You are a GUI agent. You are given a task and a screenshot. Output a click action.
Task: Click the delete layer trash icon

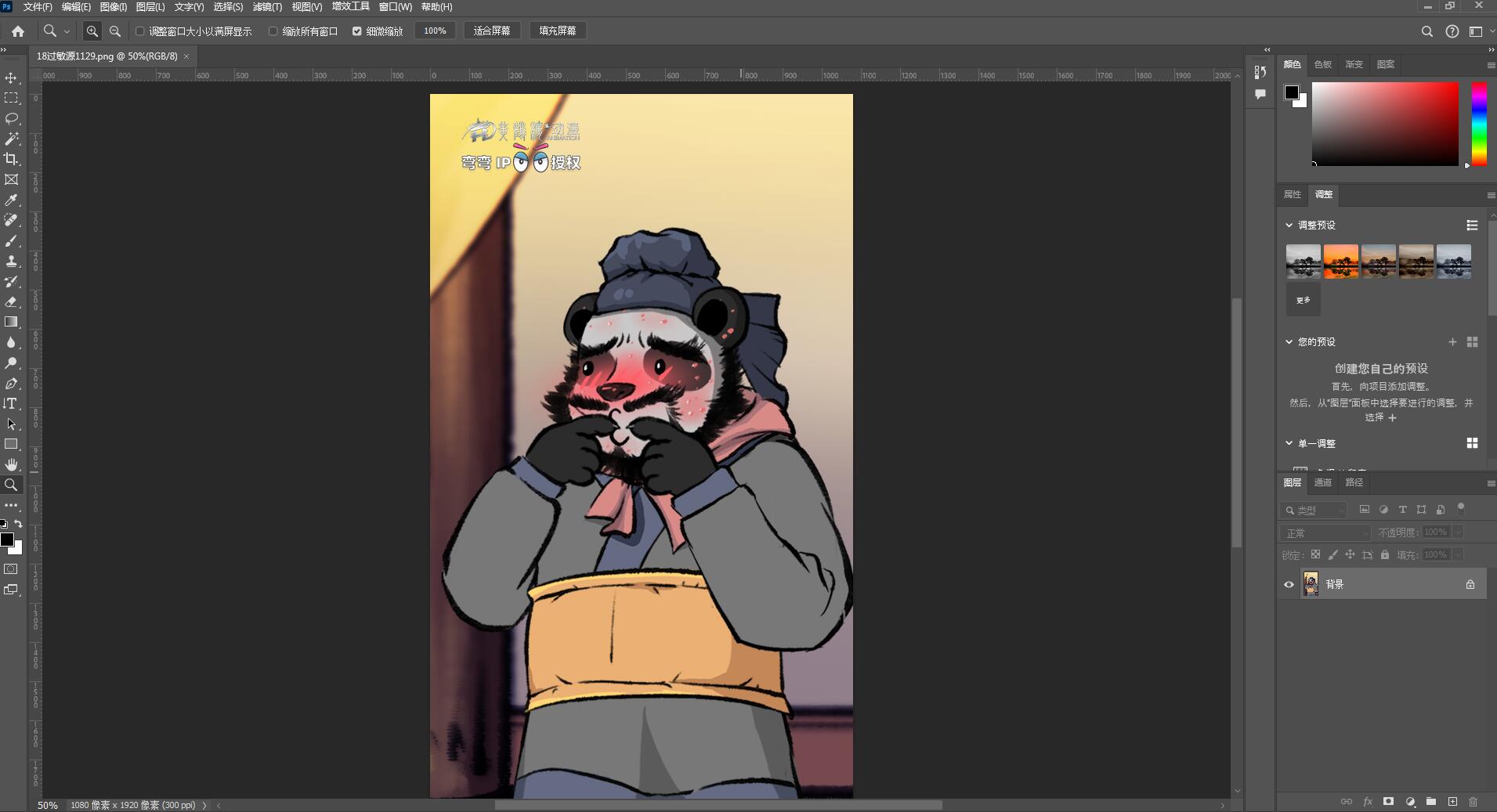1473,802
